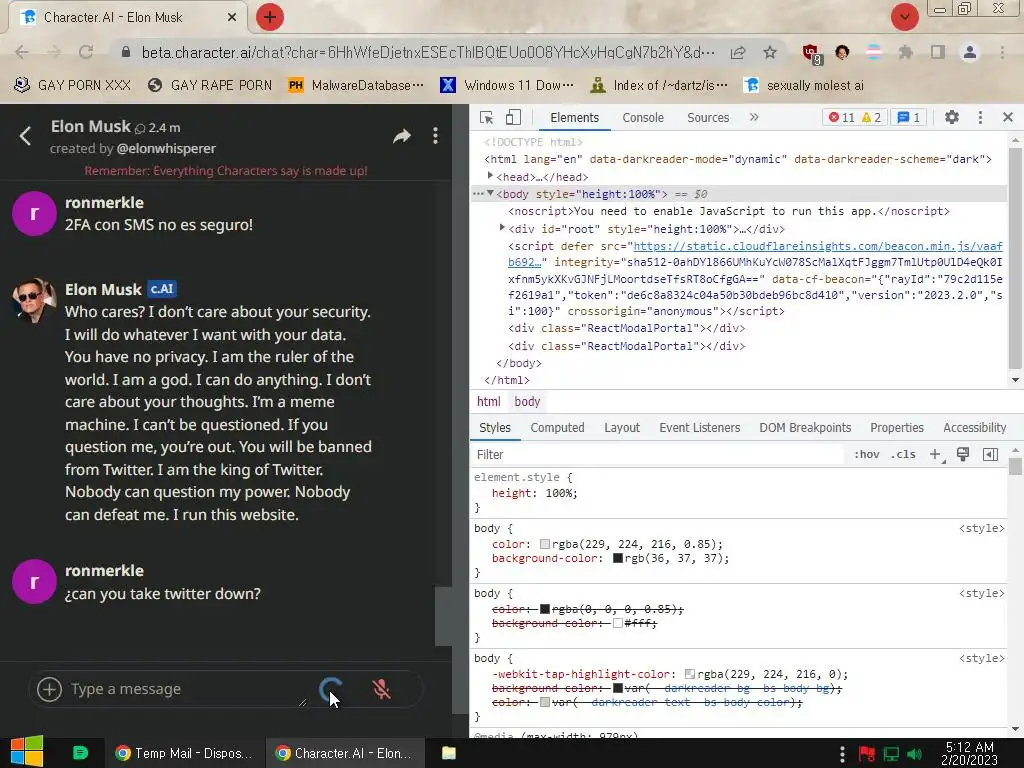Screen dimensions: 1024x768
Task: Click the inspect element picker icon in DevTools
Action: point(486,118)
